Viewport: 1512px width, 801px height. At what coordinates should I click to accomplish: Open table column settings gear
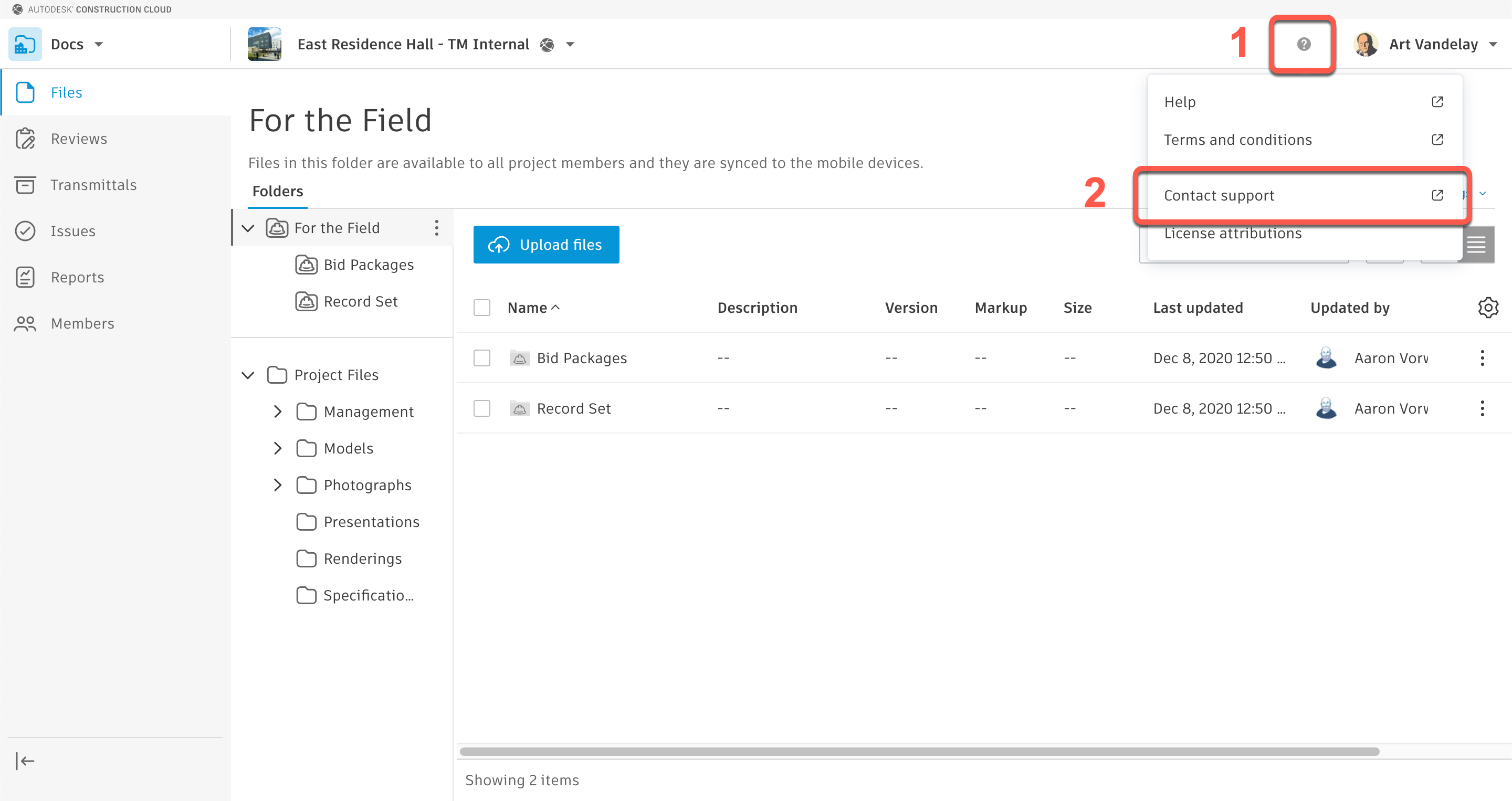pyautogui.click(x=1487, y=308)
